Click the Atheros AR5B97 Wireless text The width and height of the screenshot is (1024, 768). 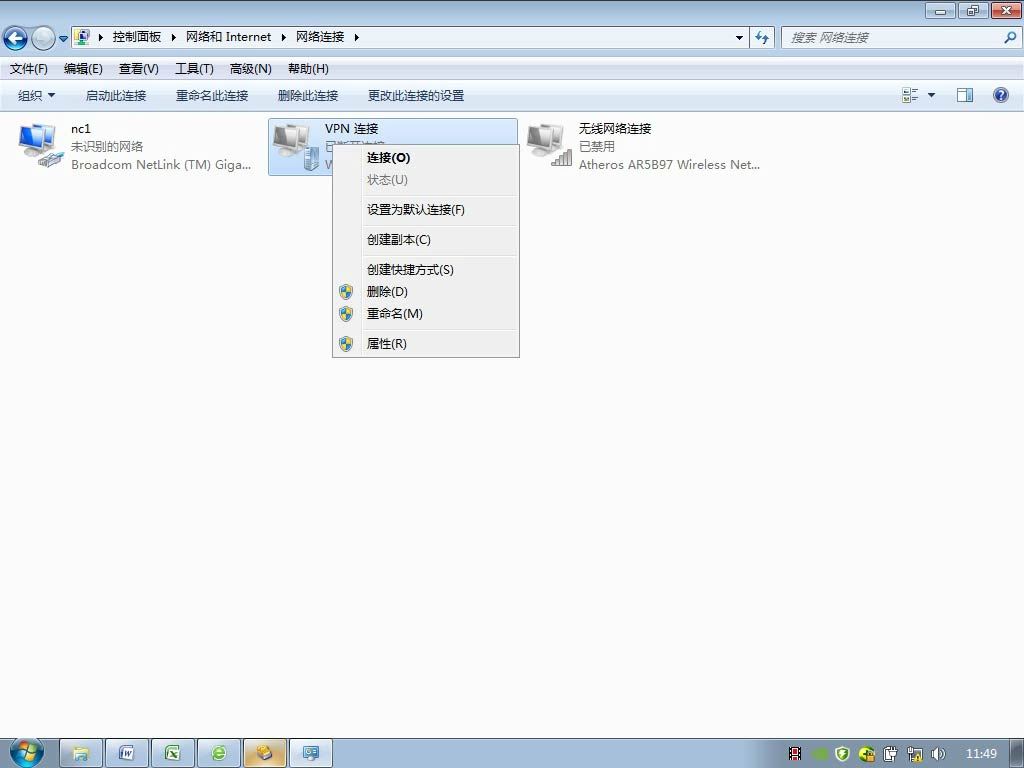click(669, 165)
